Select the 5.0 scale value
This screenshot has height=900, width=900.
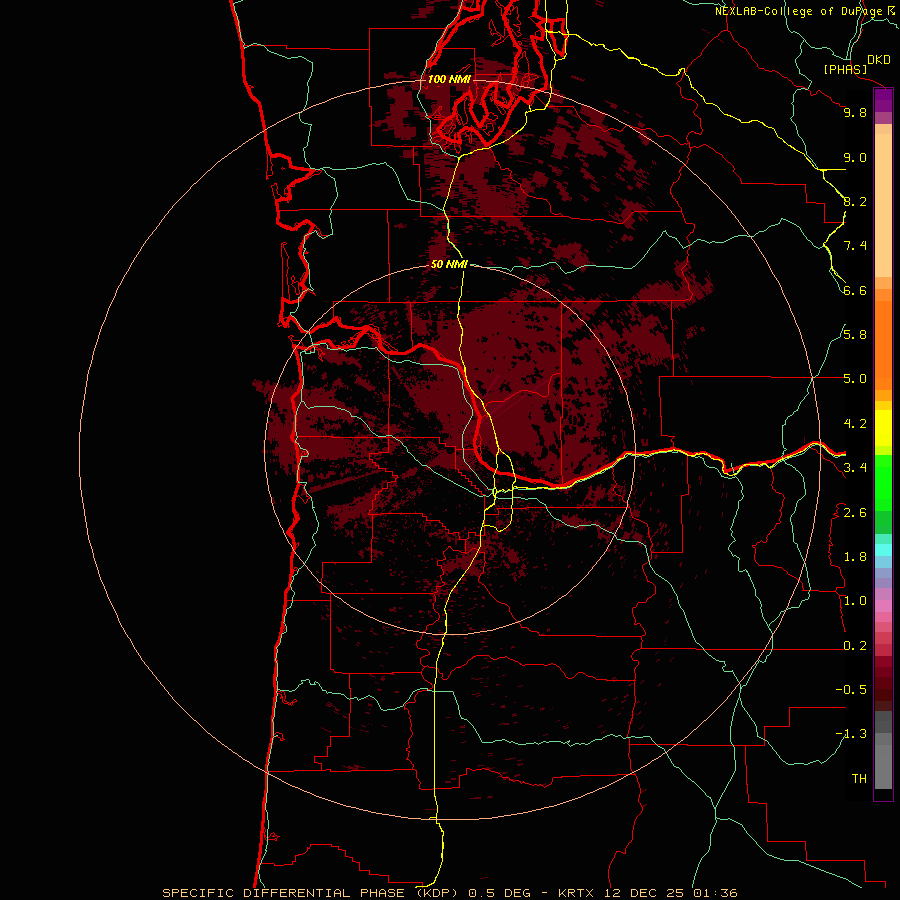(x=855, y=379)
